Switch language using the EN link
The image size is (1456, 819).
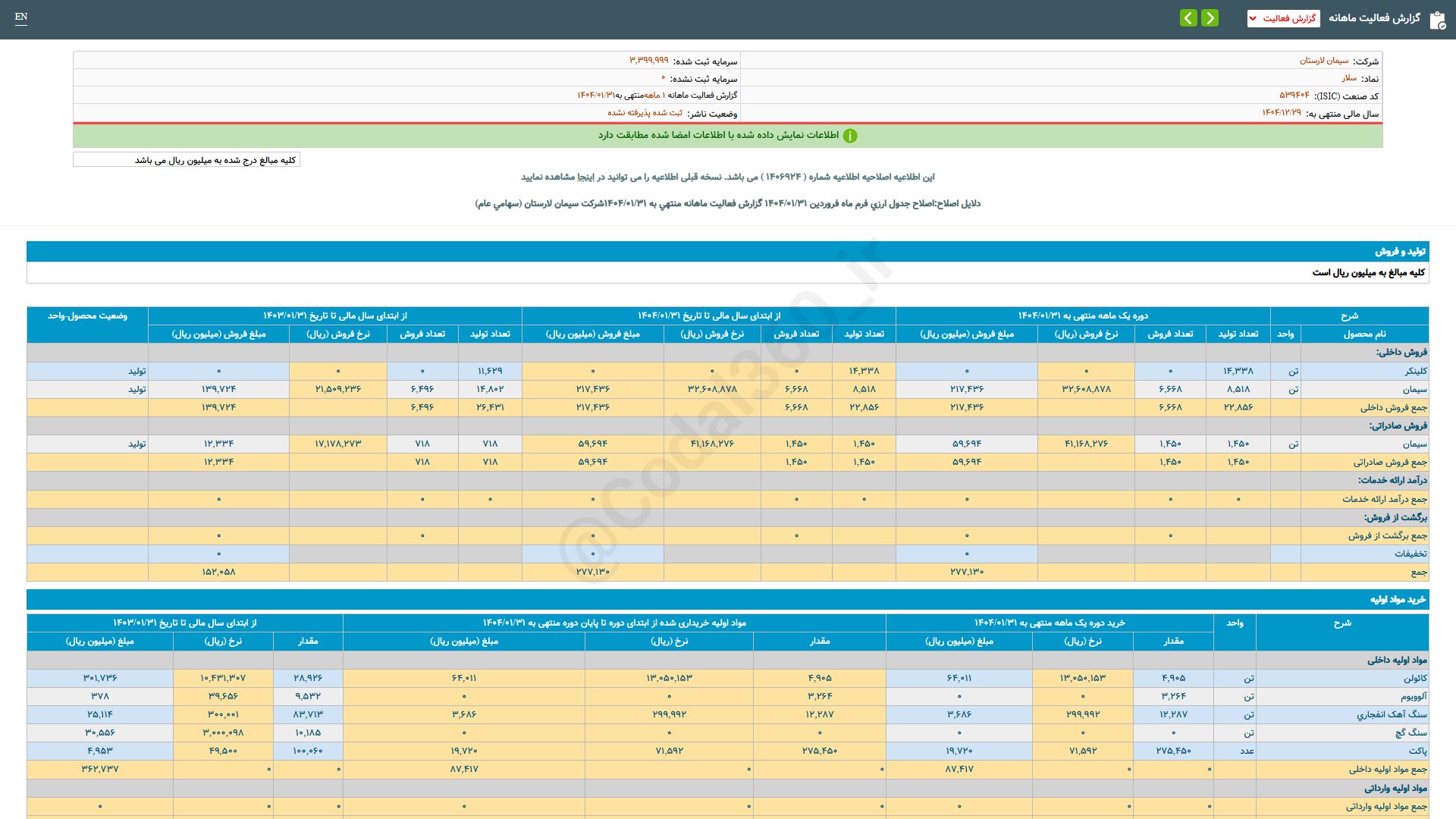pos(21,17)
